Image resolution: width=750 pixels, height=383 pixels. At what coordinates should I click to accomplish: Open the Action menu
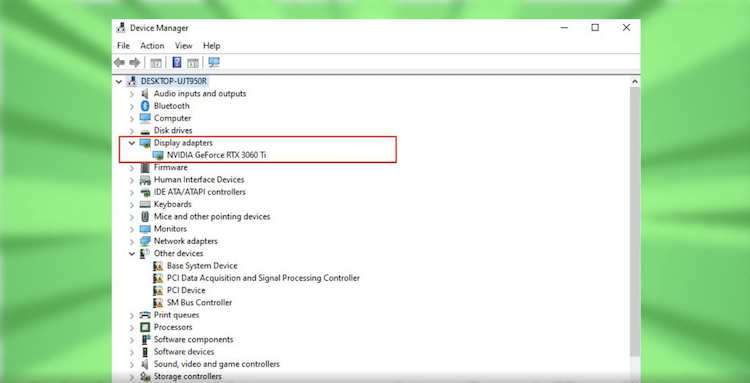pos(152,46)
